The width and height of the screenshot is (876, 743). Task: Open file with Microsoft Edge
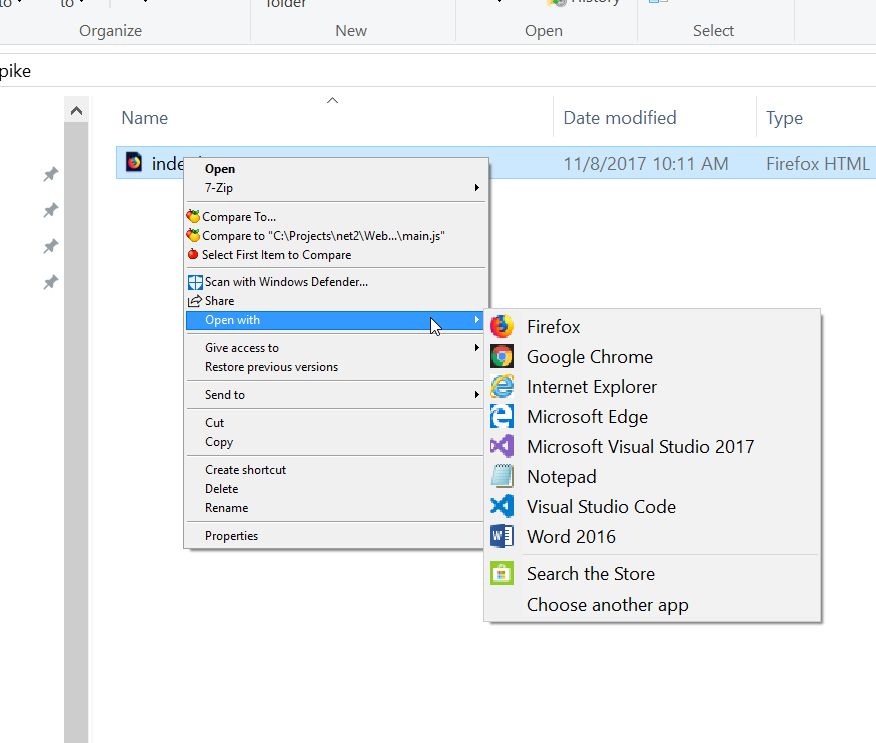tap(652, 417)
